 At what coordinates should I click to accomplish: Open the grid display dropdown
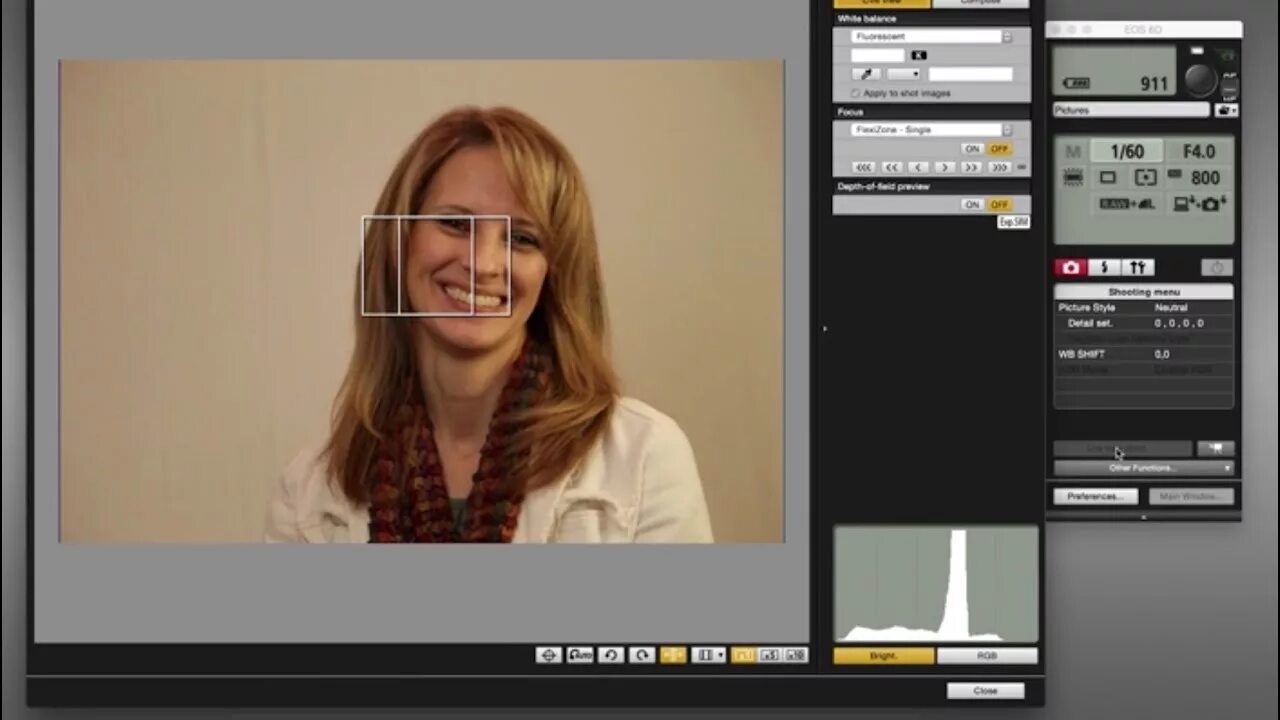(x=709, y=655)
